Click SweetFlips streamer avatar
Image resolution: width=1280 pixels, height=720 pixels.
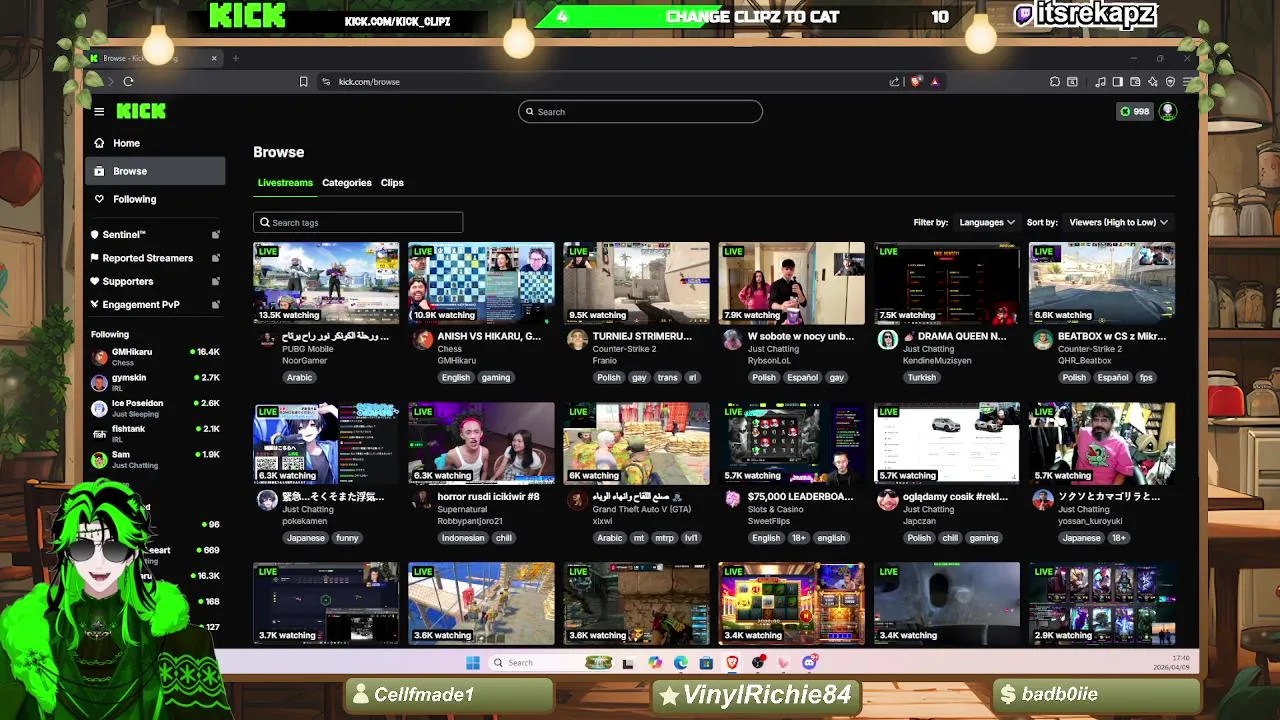pyautogui.click(x=733, y=500)
